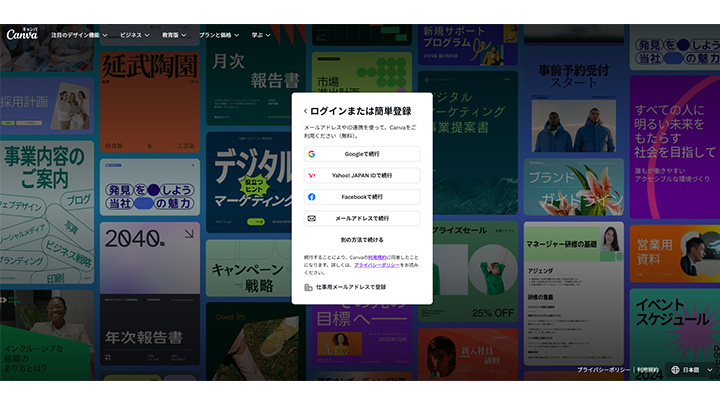
Task: Click the Facebook logo icon
Action: click(x=312, y=197)
